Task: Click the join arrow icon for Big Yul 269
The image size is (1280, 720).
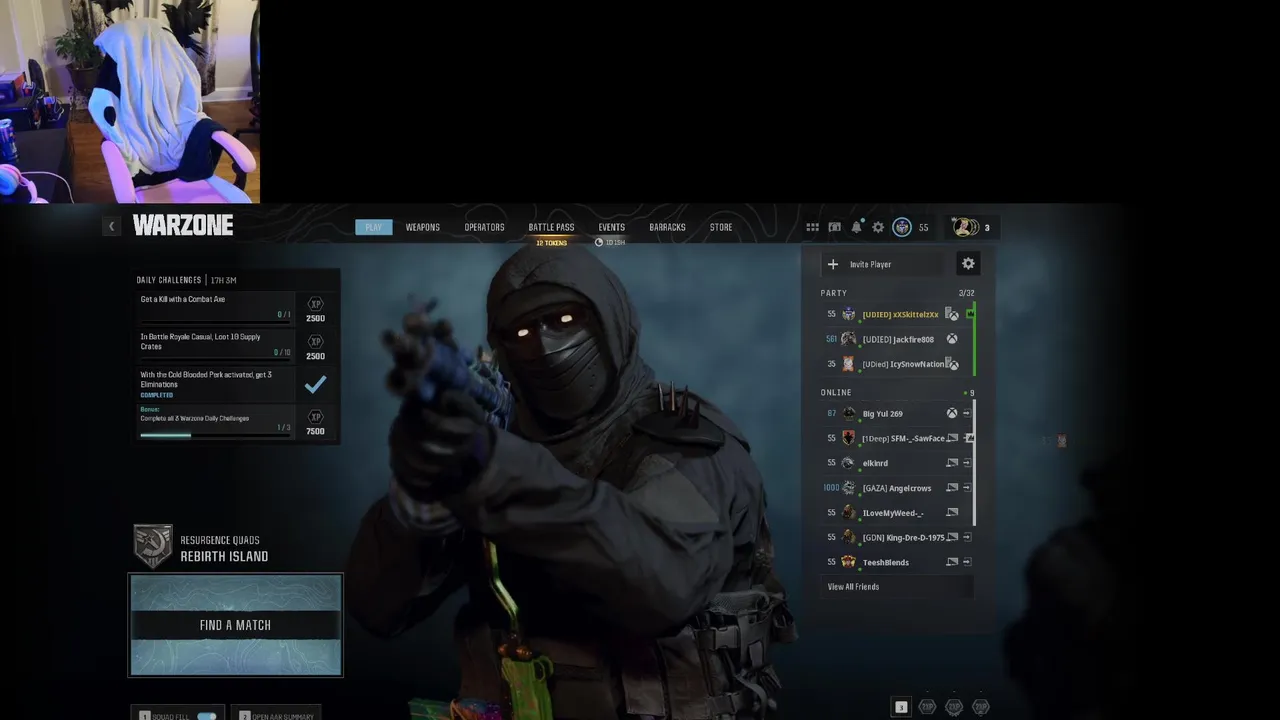Action: click(x=967, y=413)
